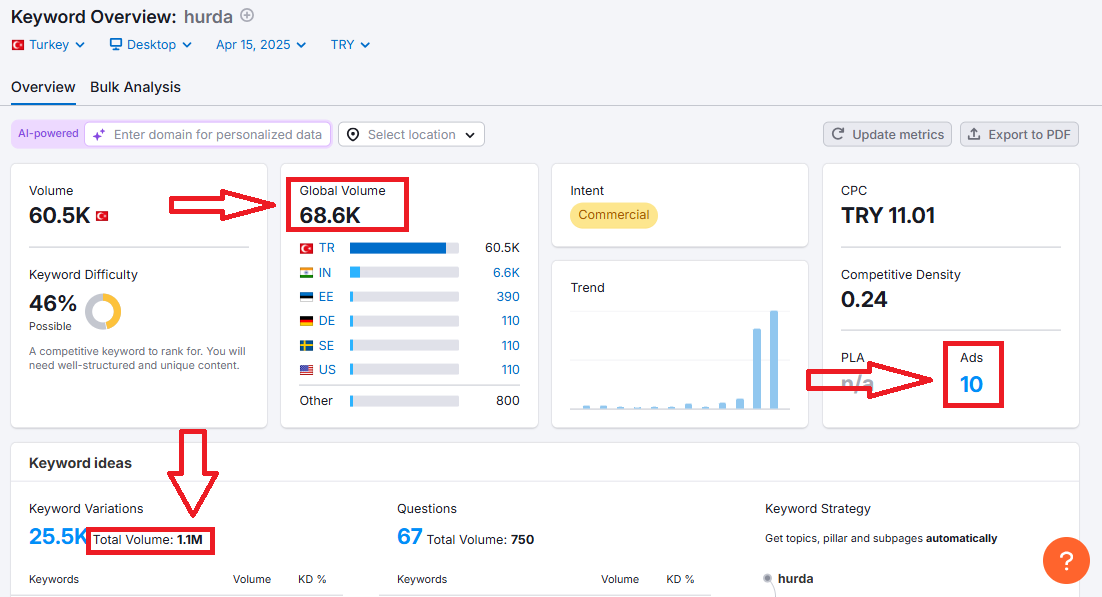1102x597 pixels.
Task: Click the Export to PDF button
Action: (1019, 134)
